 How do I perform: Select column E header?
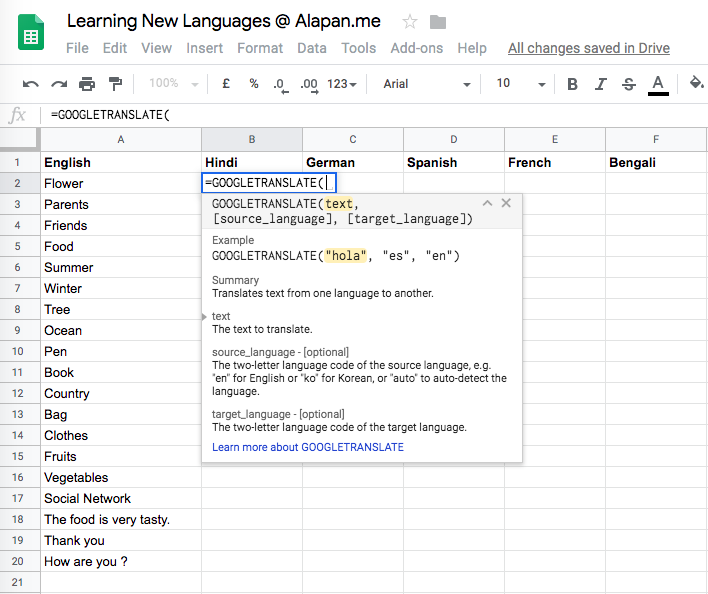pyautogui.click(x=555, y=139)
